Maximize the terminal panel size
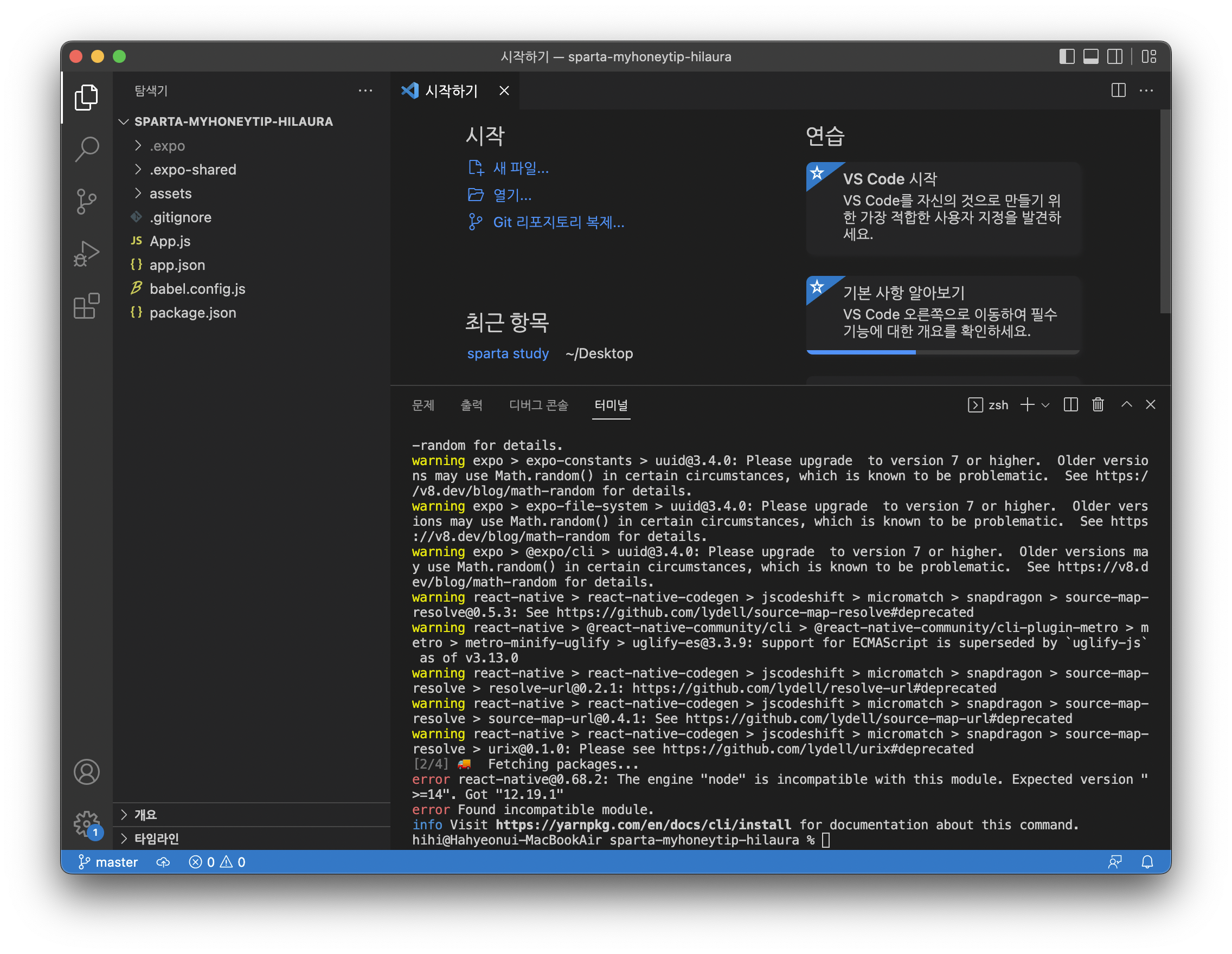The width and height of the screenshot is (1232, 954). pyautogui.click(x=1126, y=405)
